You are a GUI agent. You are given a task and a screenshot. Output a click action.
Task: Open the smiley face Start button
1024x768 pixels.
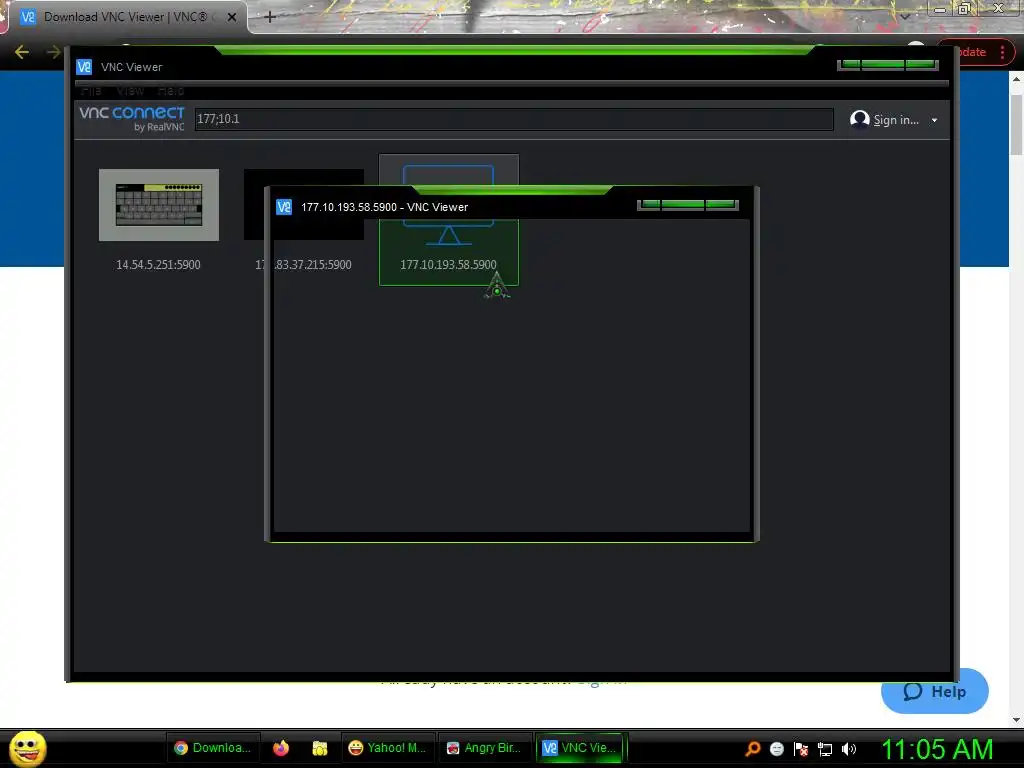click(27, 748)
